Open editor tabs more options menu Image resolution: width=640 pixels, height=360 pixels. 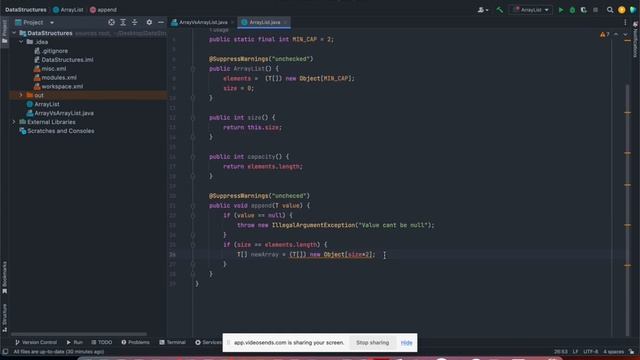pyautogui.click(x=625, y=22)
